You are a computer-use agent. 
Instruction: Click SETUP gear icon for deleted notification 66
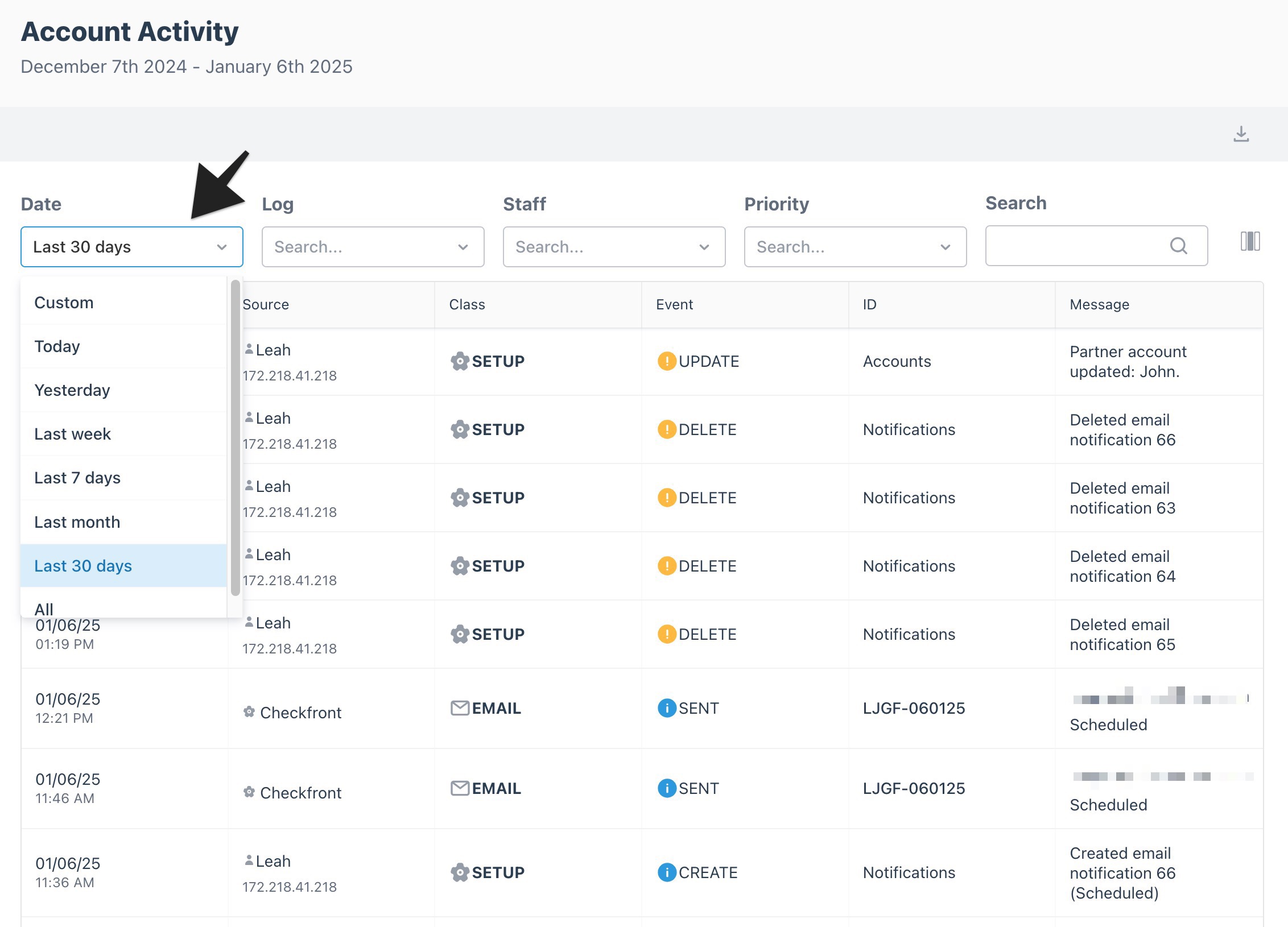(460, 429)
